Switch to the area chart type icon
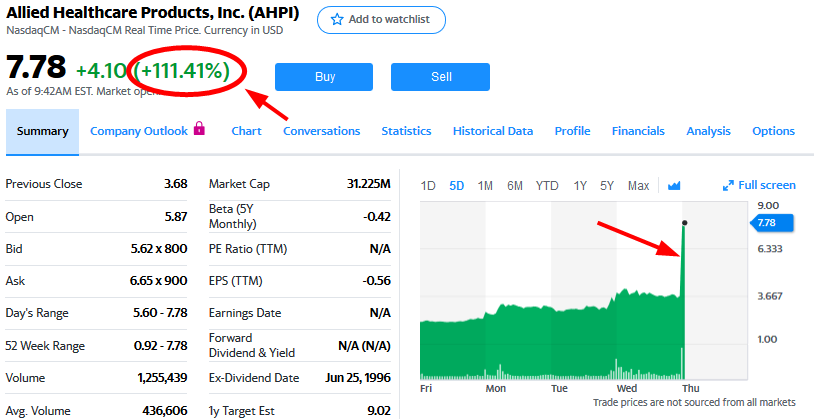 tap(674, 185)
